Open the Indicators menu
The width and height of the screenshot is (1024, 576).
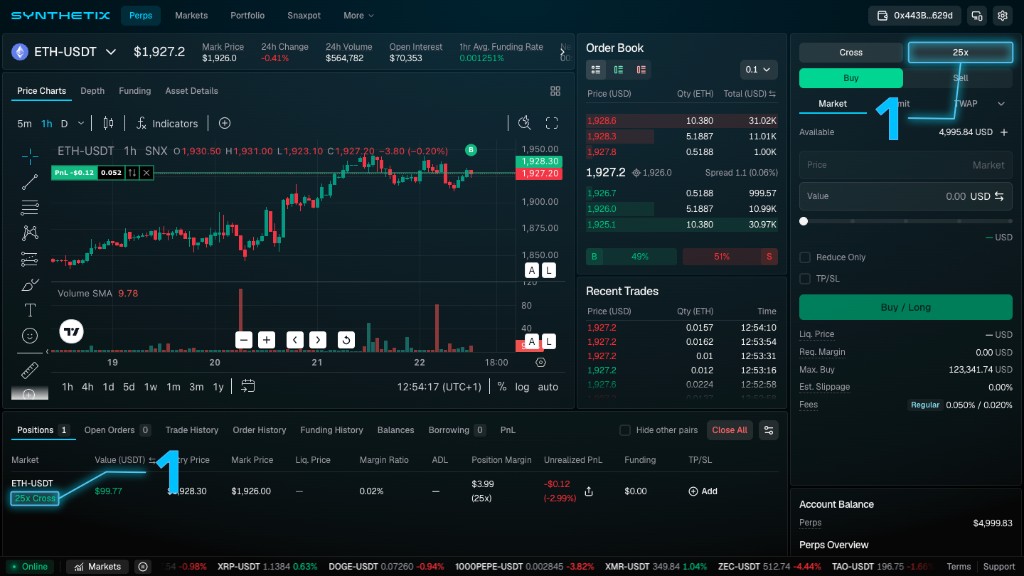click(167, 123)
